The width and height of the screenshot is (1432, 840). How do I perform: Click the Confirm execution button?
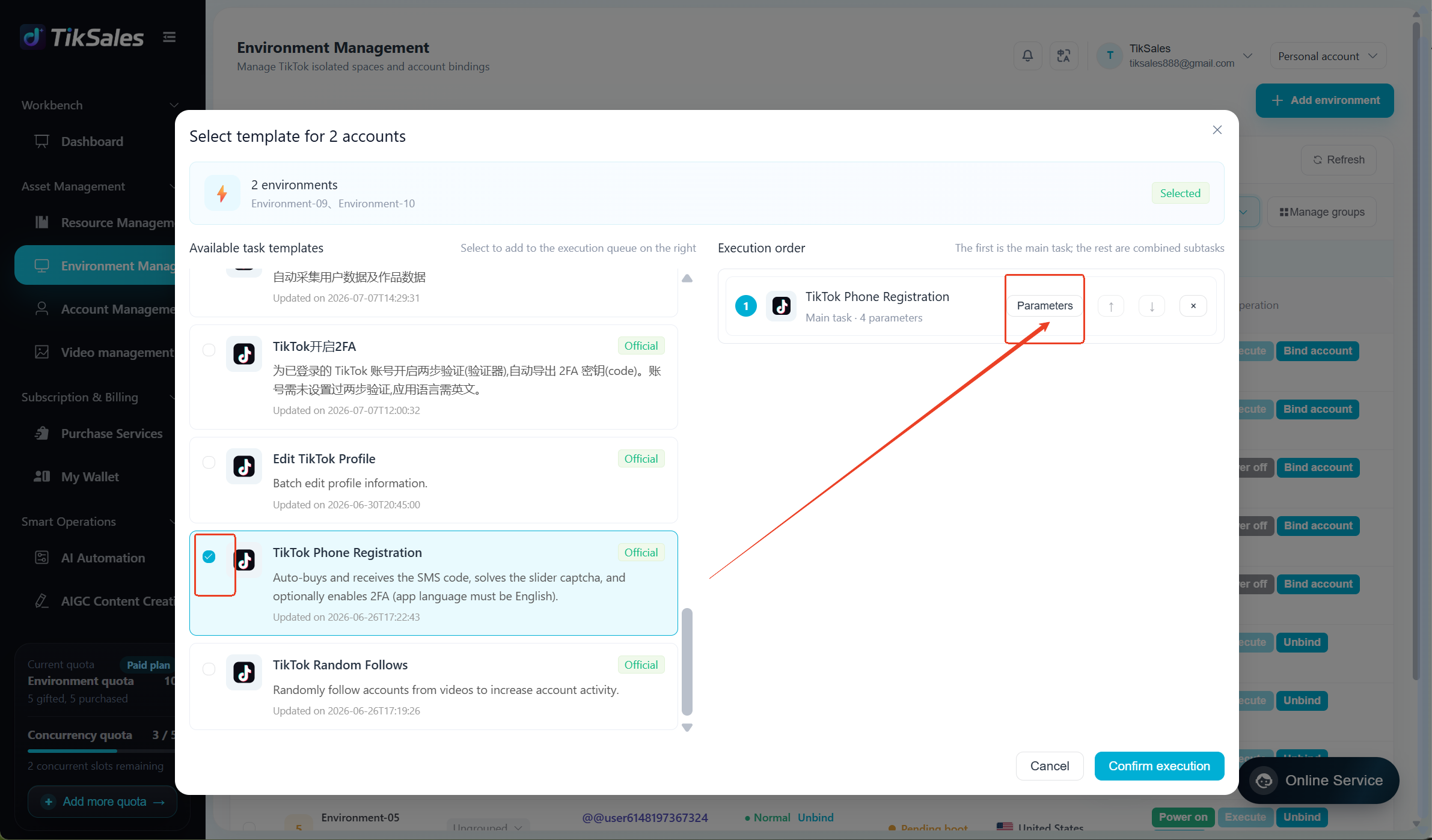pos(1159,766)
